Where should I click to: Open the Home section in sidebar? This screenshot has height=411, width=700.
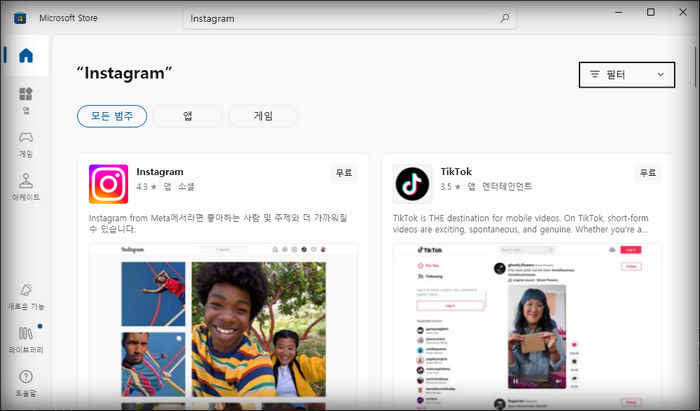[26, 55]
